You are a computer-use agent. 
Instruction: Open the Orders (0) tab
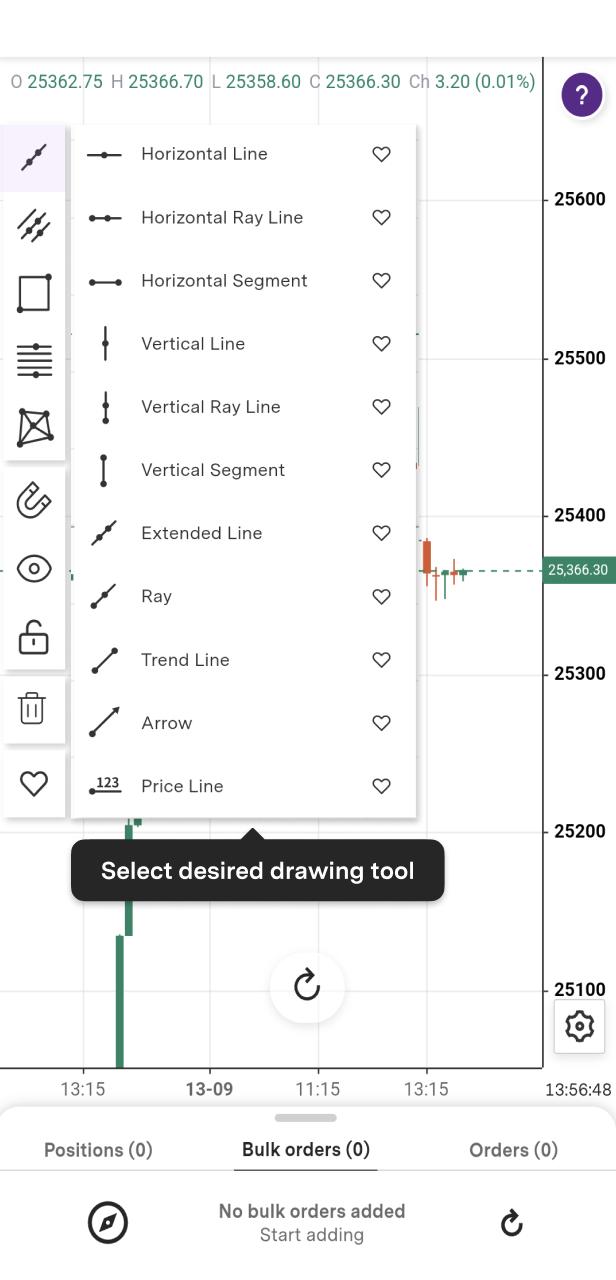pyautogui.click(x=513, y=1150)
